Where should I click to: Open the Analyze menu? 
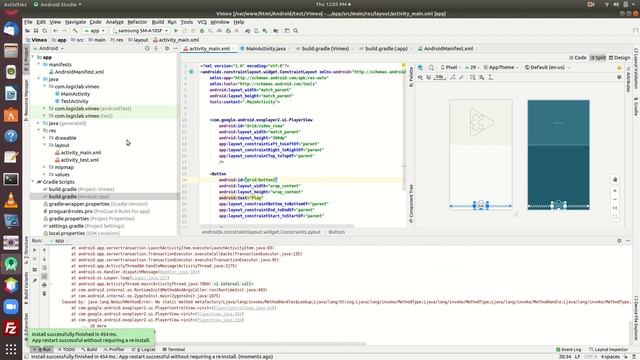point(115,22)
